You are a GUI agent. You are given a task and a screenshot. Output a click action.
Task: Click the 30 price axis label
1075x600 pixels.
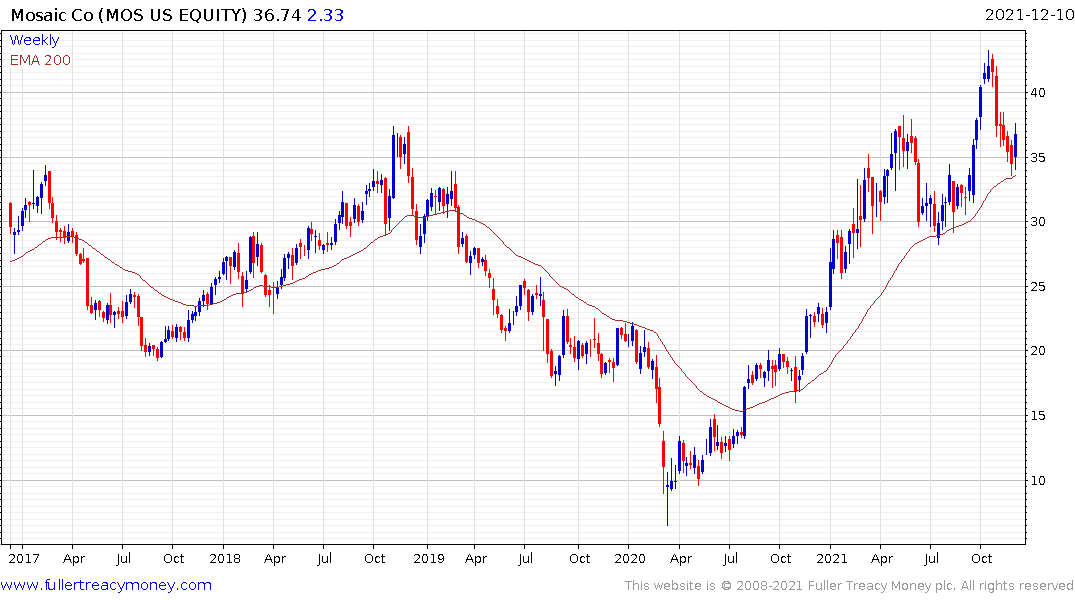1038,221
